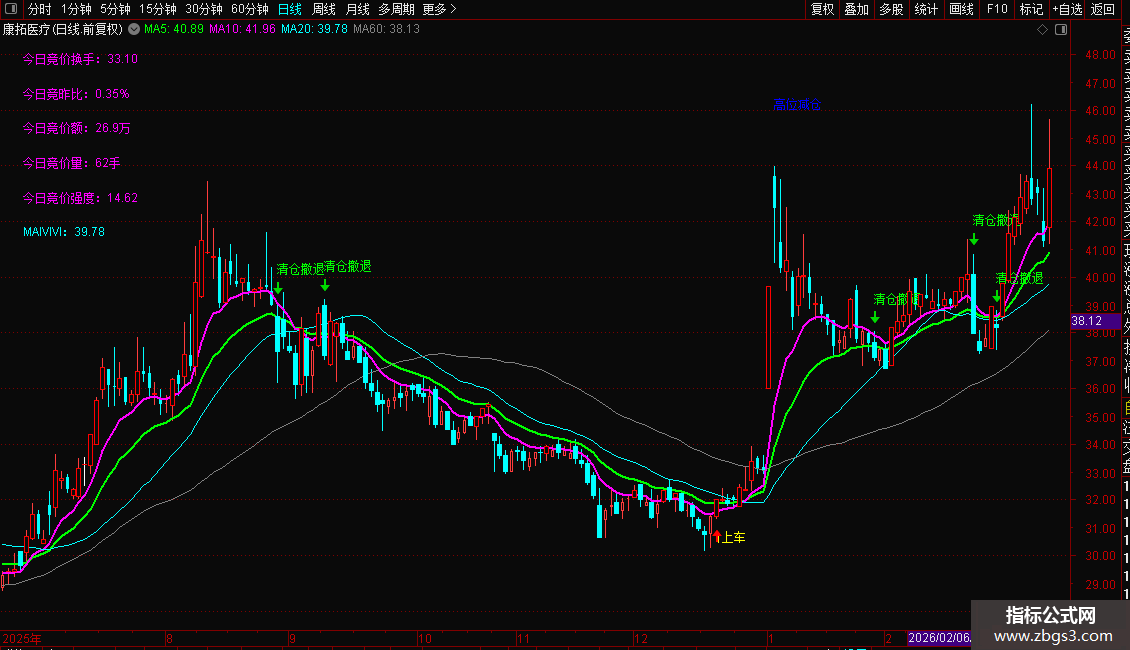The width and height of the screenshot is (1130, 650).
Task: Click the MA10: 41.96 label
Action: (242, 30)
